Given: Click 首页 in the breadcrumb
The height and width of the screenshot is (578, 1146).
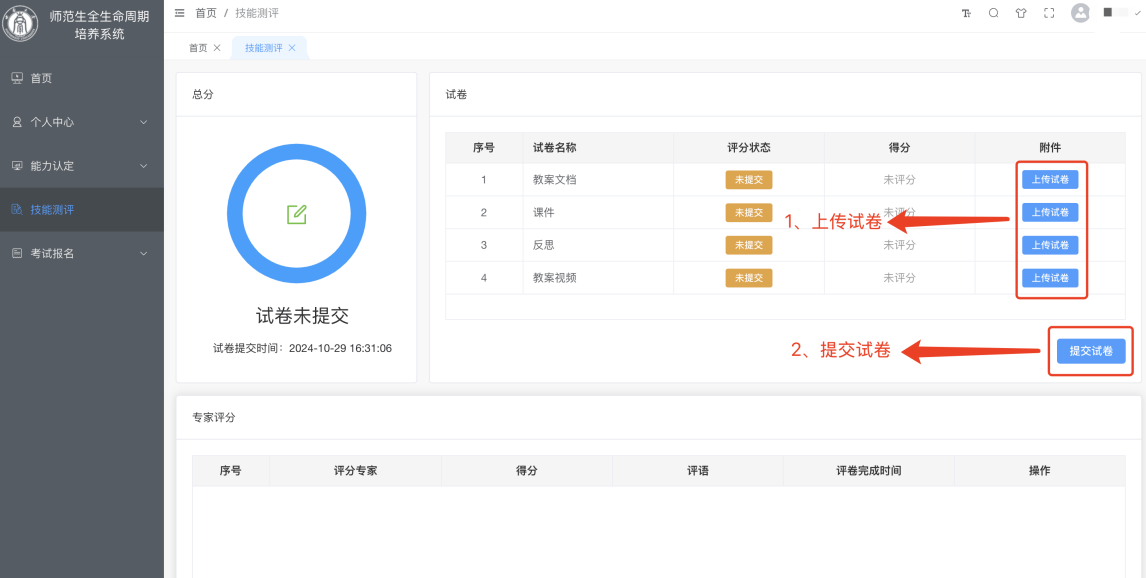Looking at the screenshot, I should (205, 13).
